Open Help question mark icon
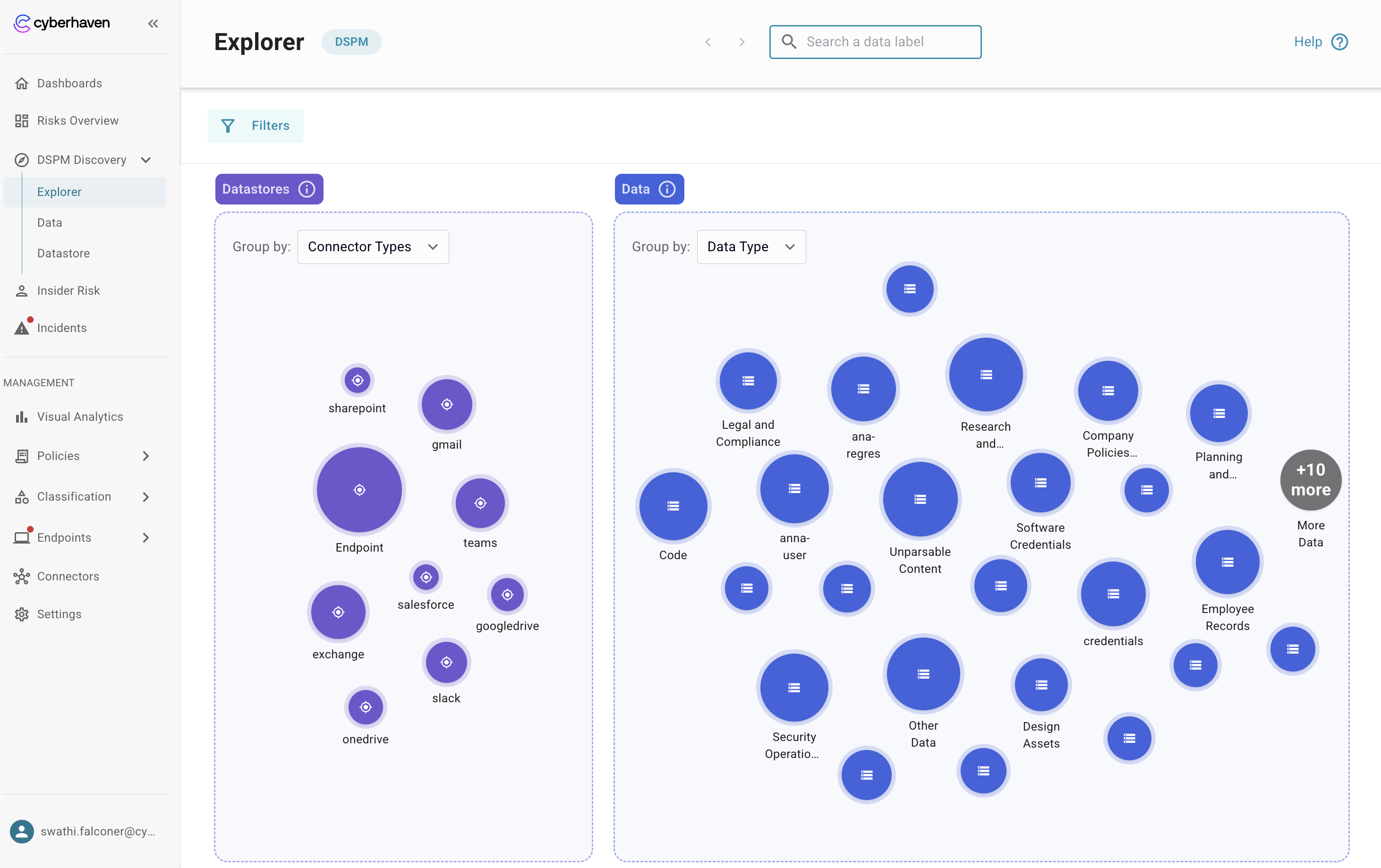Screen dimensions: 1381x868 click(1340, 42)
